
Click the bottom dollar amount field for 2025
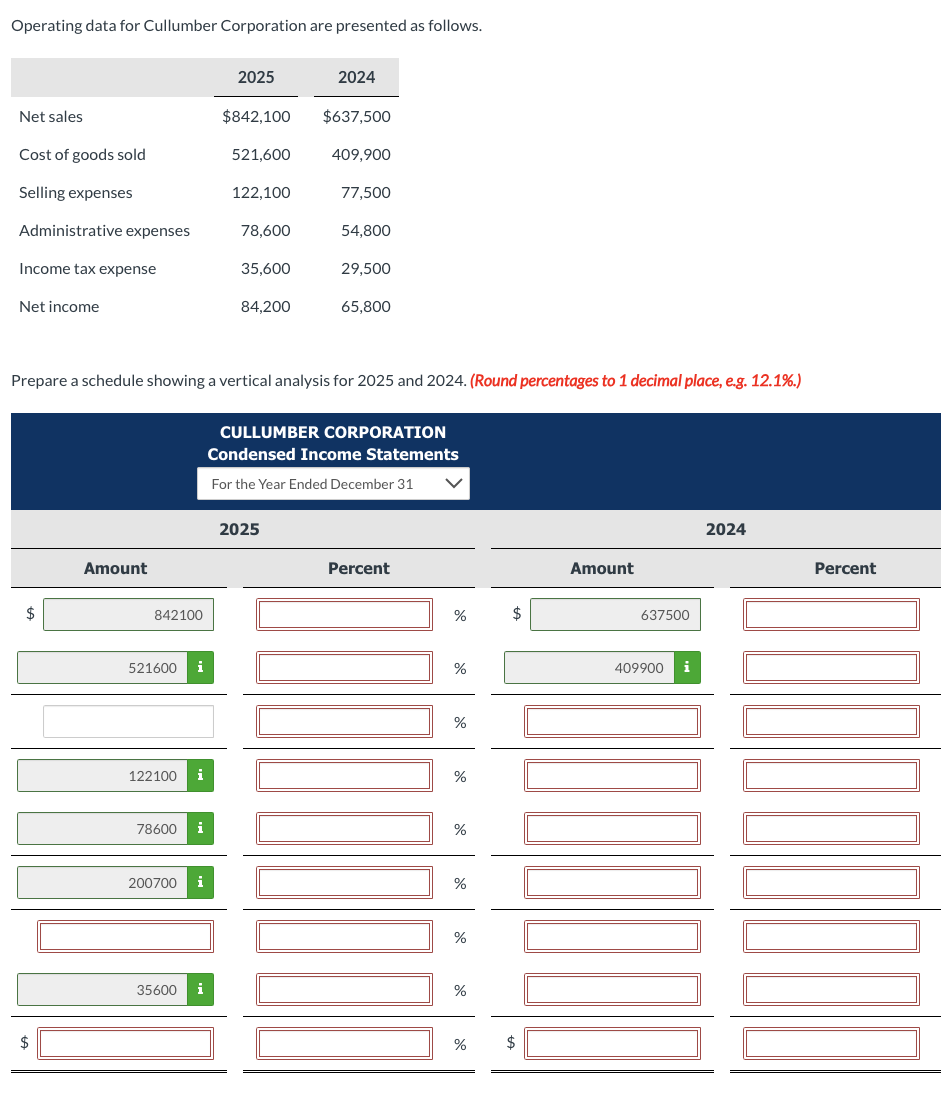125,1042
